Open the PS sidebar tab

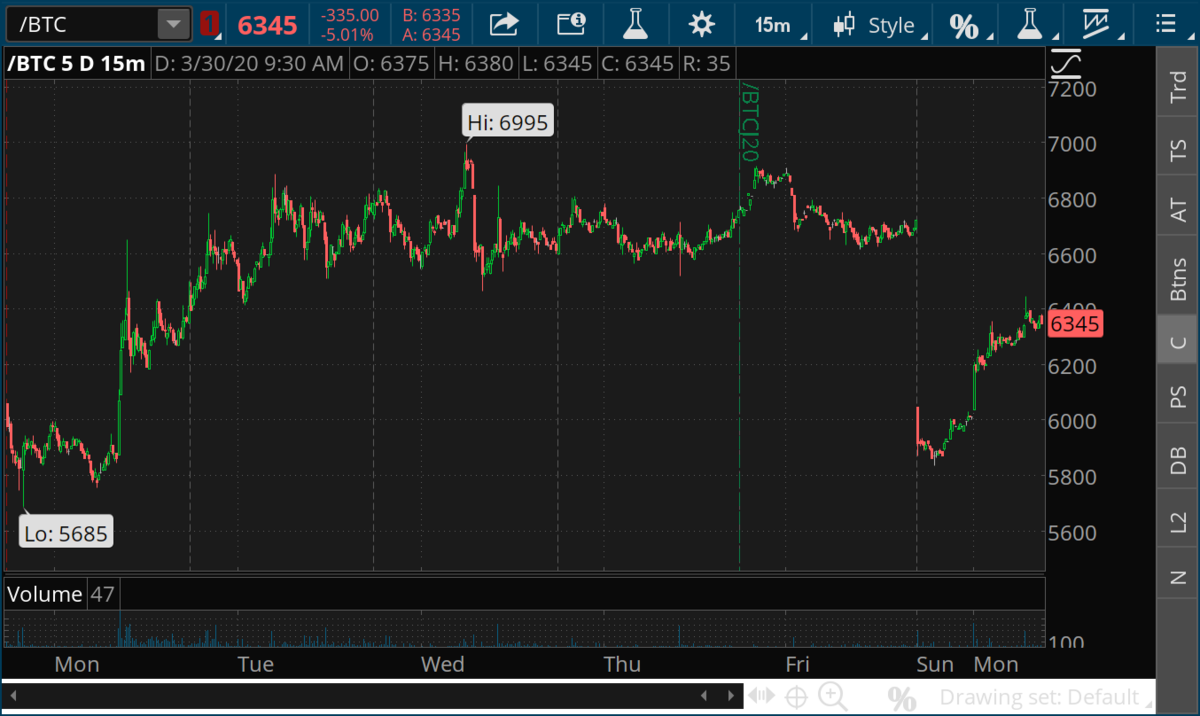point(1178,397)
